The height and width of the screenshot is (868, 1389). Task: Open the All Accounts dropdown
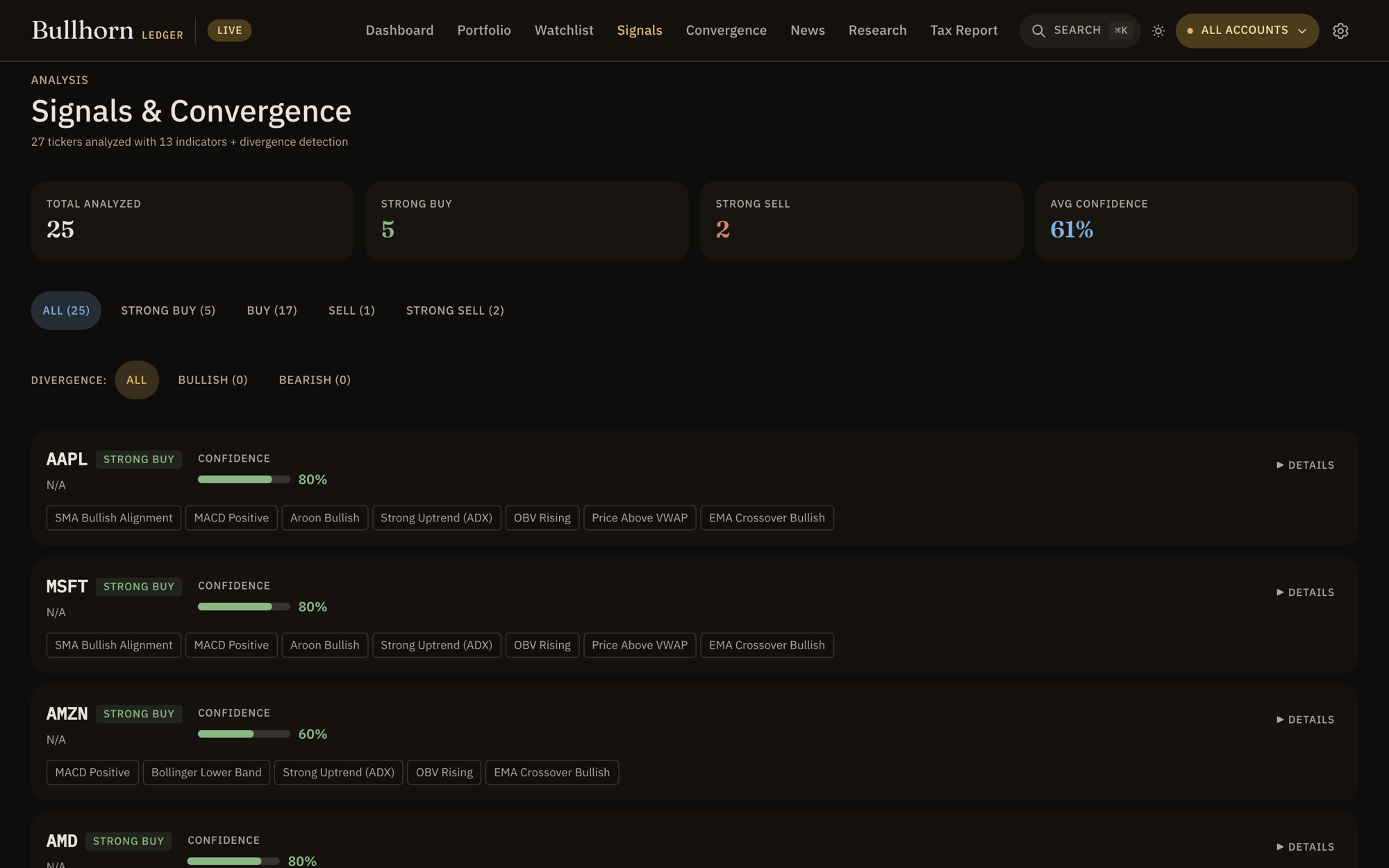(x=1247, y=31)
